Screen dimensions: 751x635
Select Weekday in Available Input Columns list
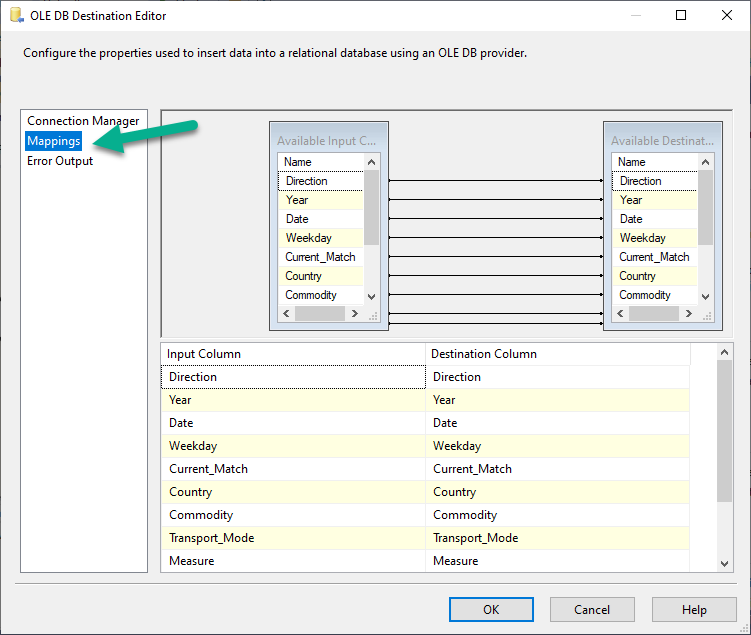click(x=320, y=238)
